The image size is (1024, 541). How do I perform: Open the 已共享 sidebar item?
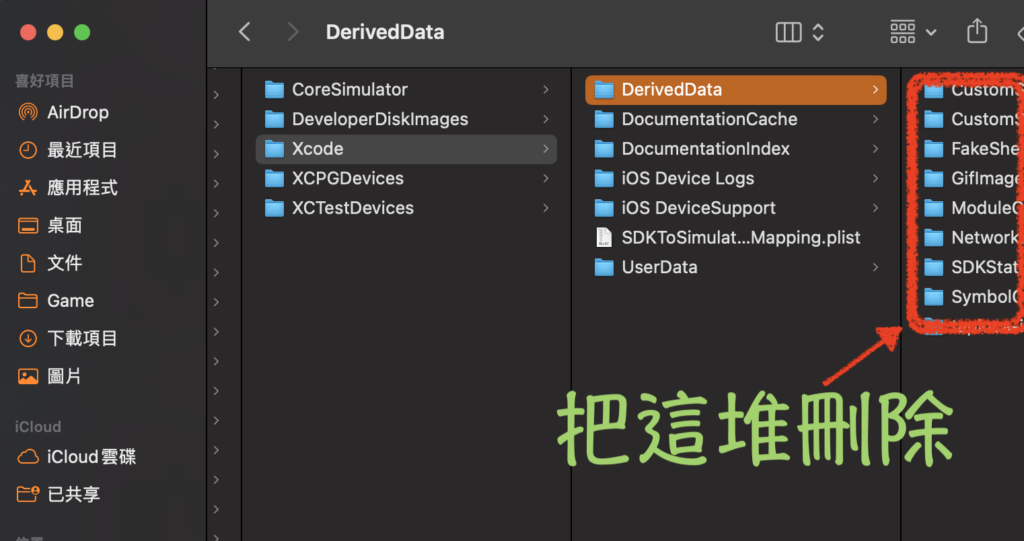click(x=73, y=494)
